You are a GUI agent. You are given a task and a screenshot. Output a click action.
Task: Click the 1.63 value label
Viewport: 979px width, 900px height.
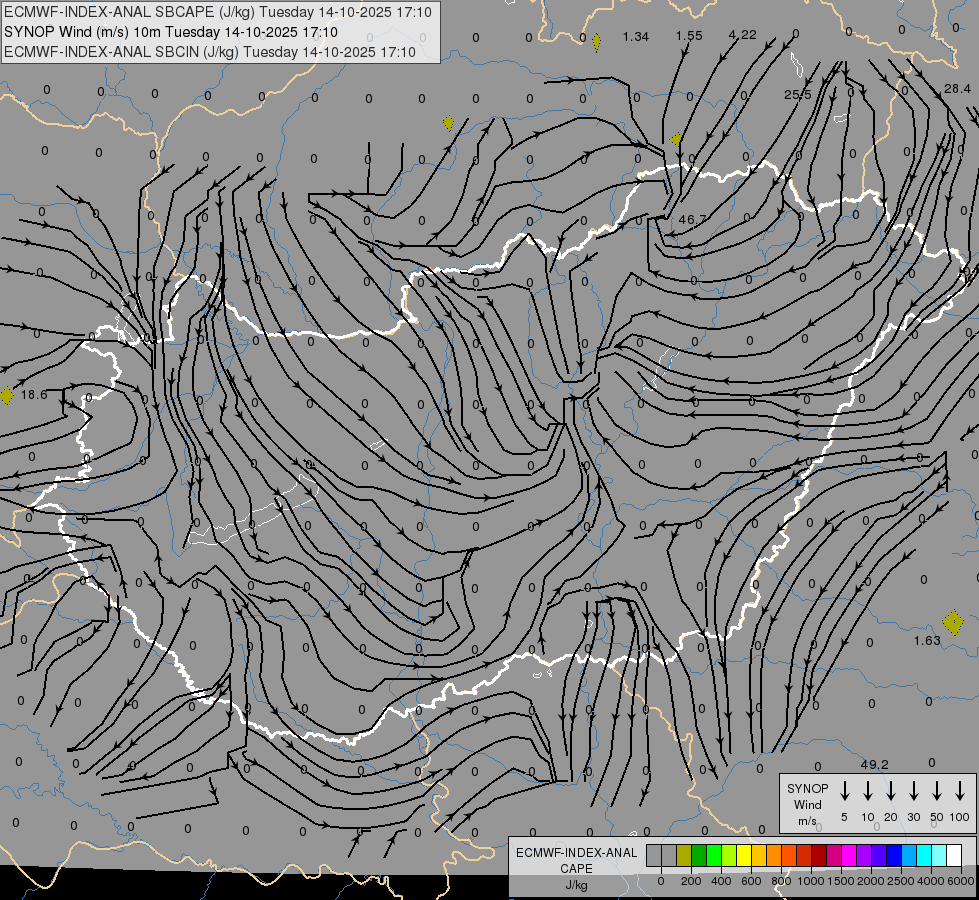(927, 640)
